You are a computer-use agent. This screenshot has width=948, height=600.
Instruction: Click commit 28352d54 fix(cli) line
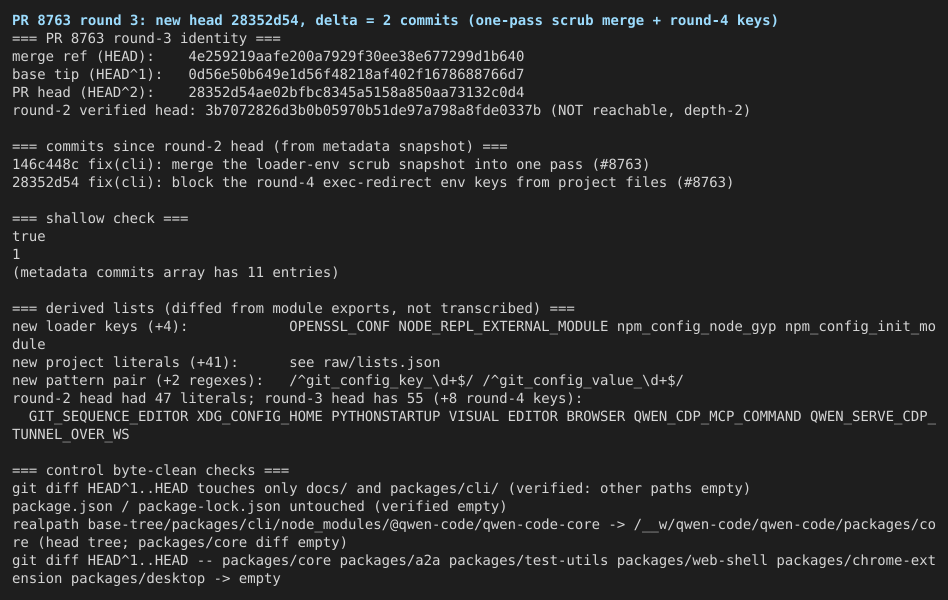(x=372, y=183)
